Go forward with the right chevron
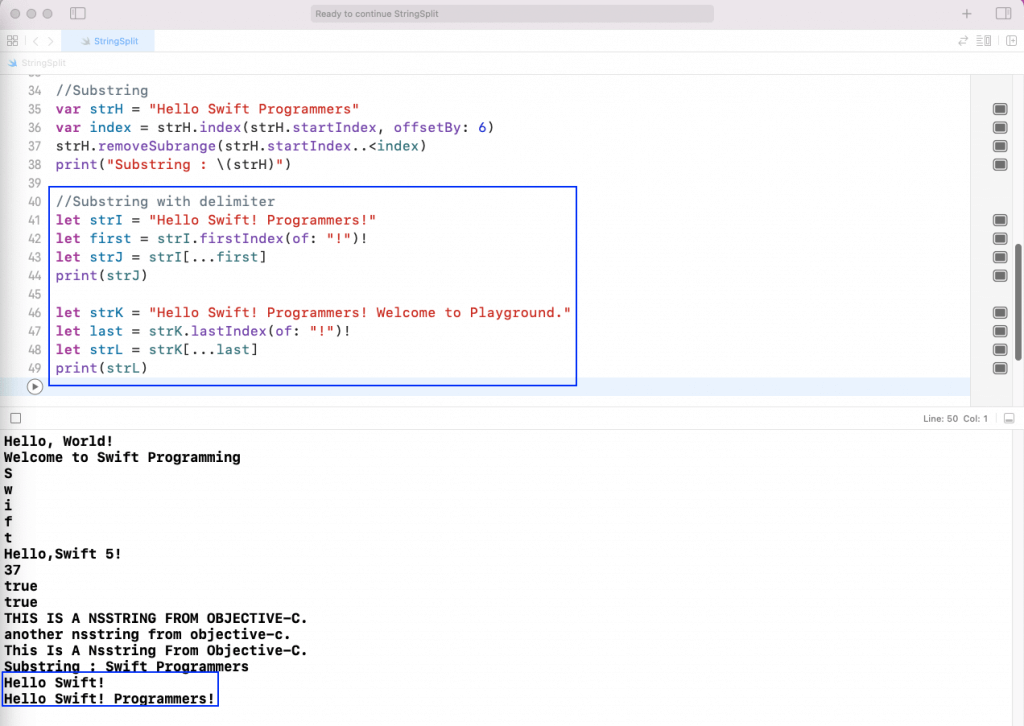This screenshot has width=1024, height=726. [x=51, y=41]
